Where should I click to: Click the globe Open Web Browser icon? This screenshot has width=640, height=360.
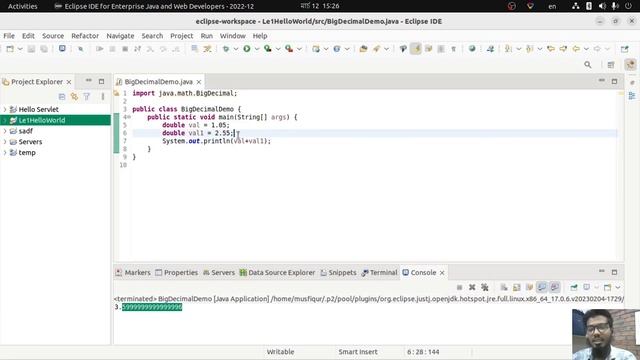pyautogui.click(x=472, y=49)
